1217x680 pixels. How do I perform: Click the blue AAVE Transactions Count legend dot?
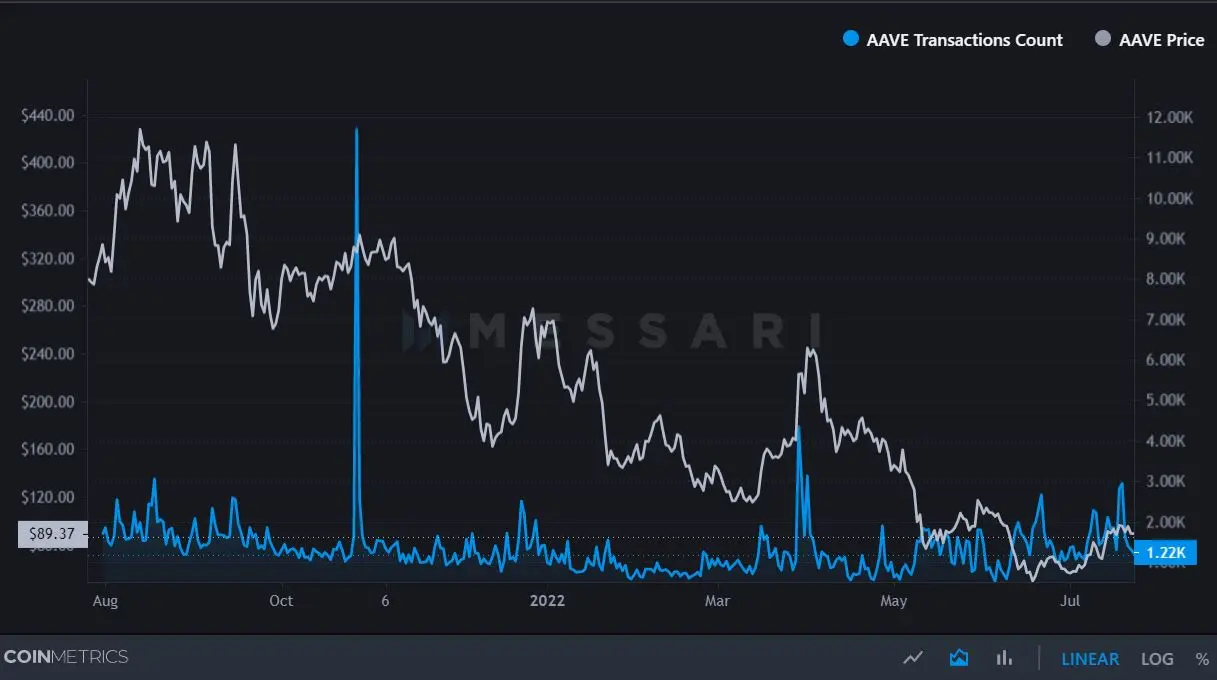tap(851, 39)
